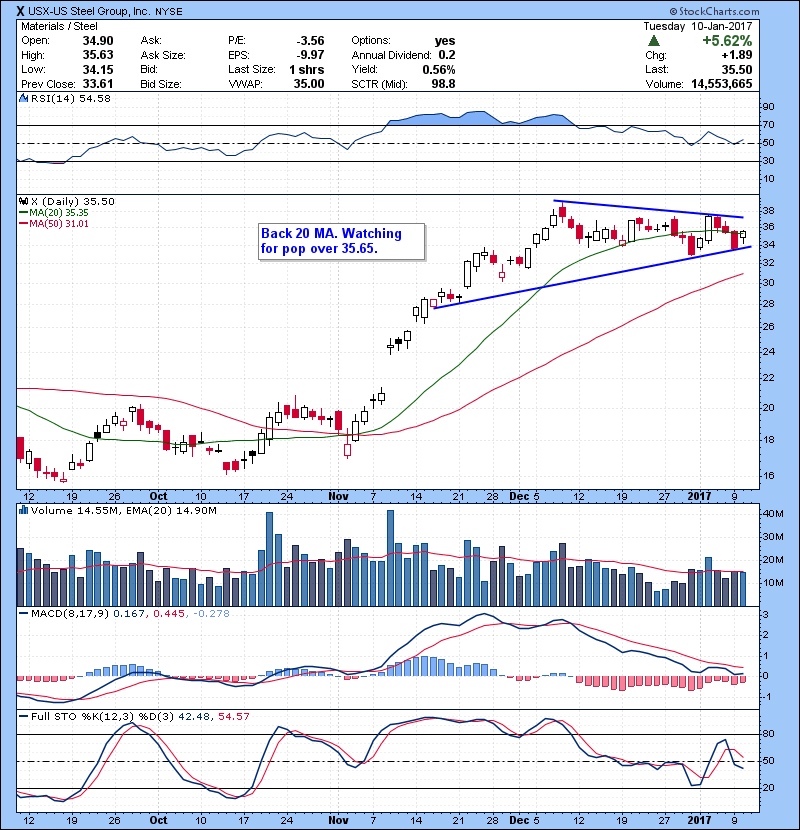Click the X (Daily) 35.50 chart label

[x=73, y=201]
